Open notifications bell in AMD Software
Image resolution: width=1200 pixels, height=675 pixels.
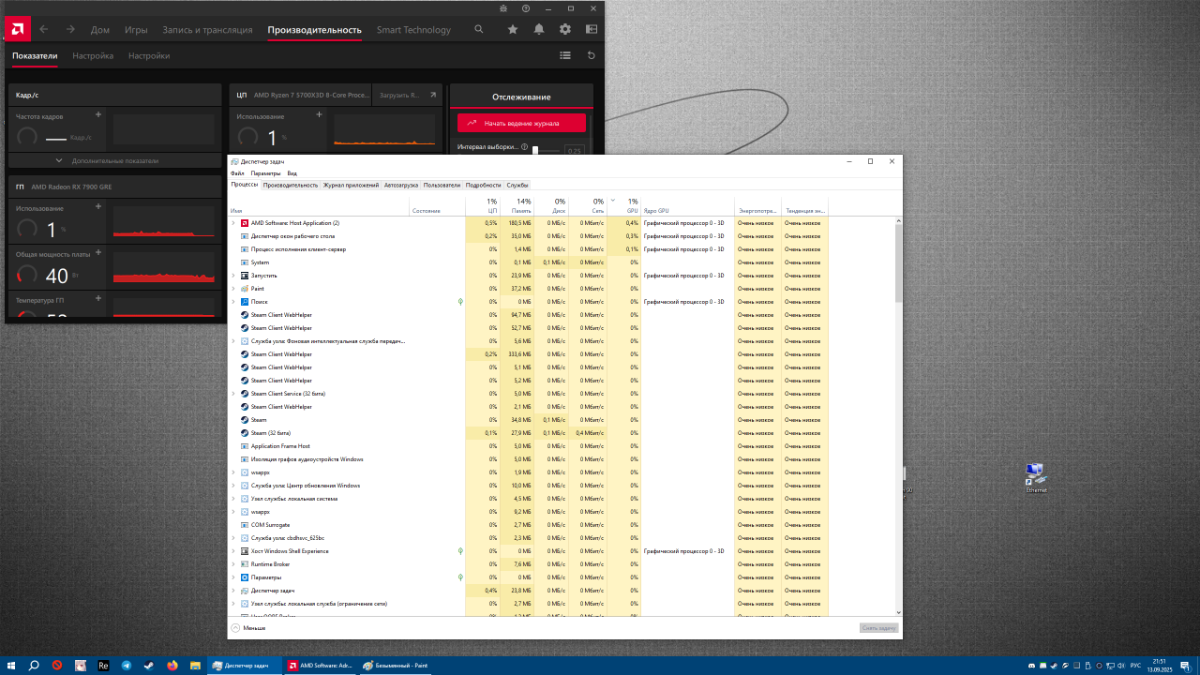(539, 29)
